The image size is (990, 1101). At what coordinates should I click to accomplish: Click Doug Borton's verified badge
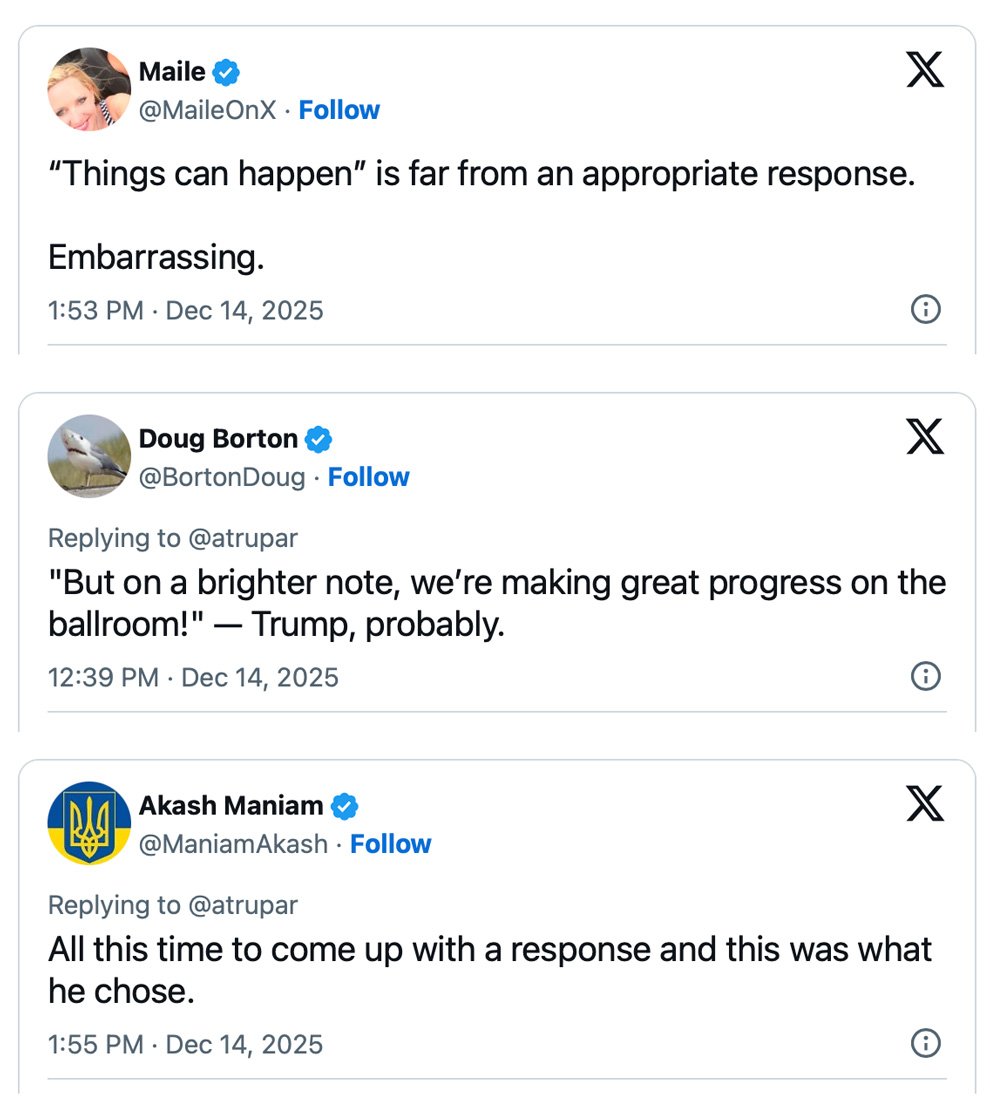(x=319, y=439)
